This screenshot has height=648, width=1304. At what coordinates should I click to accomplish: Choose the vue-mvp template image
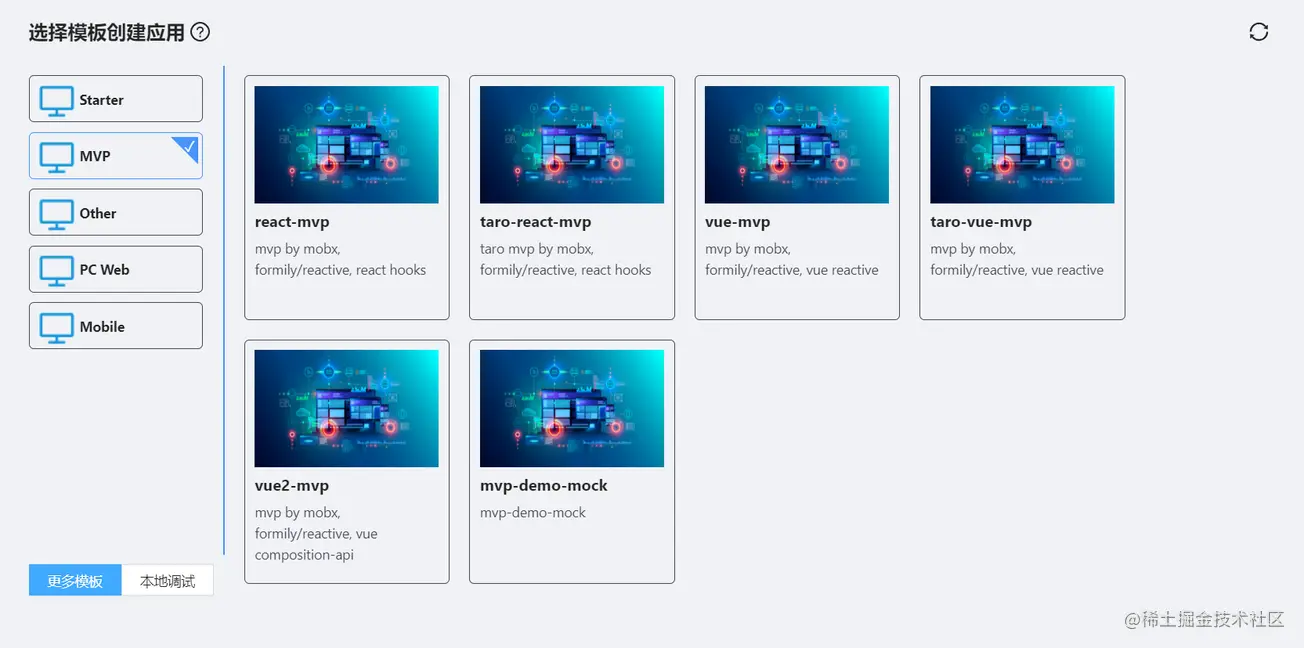point(796,145)
